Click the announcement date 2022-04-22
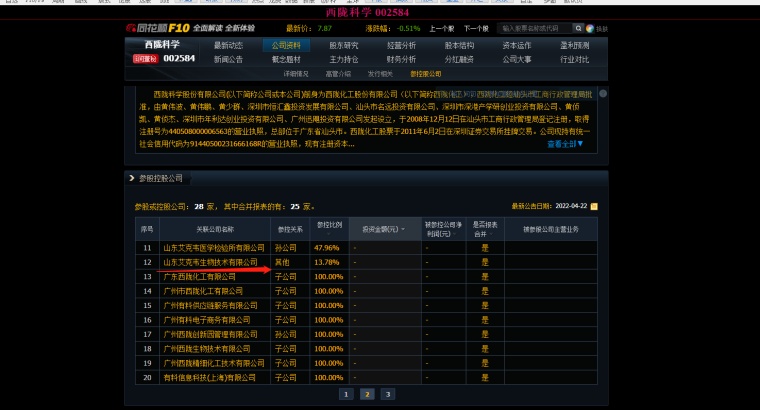Screen dimensions: 760x410 571,206
